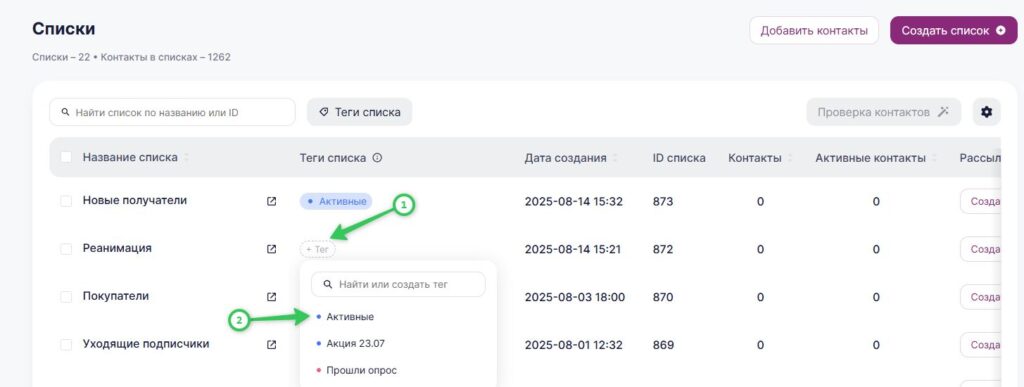1024x387 pixels.
Task: Select the Новые получатели row checkbox
Action: click(x=66, y=201)
